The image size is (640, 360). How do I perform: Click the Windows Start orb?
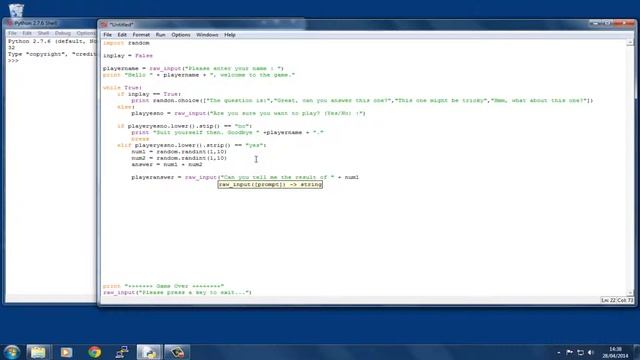[x=11, y=352]
